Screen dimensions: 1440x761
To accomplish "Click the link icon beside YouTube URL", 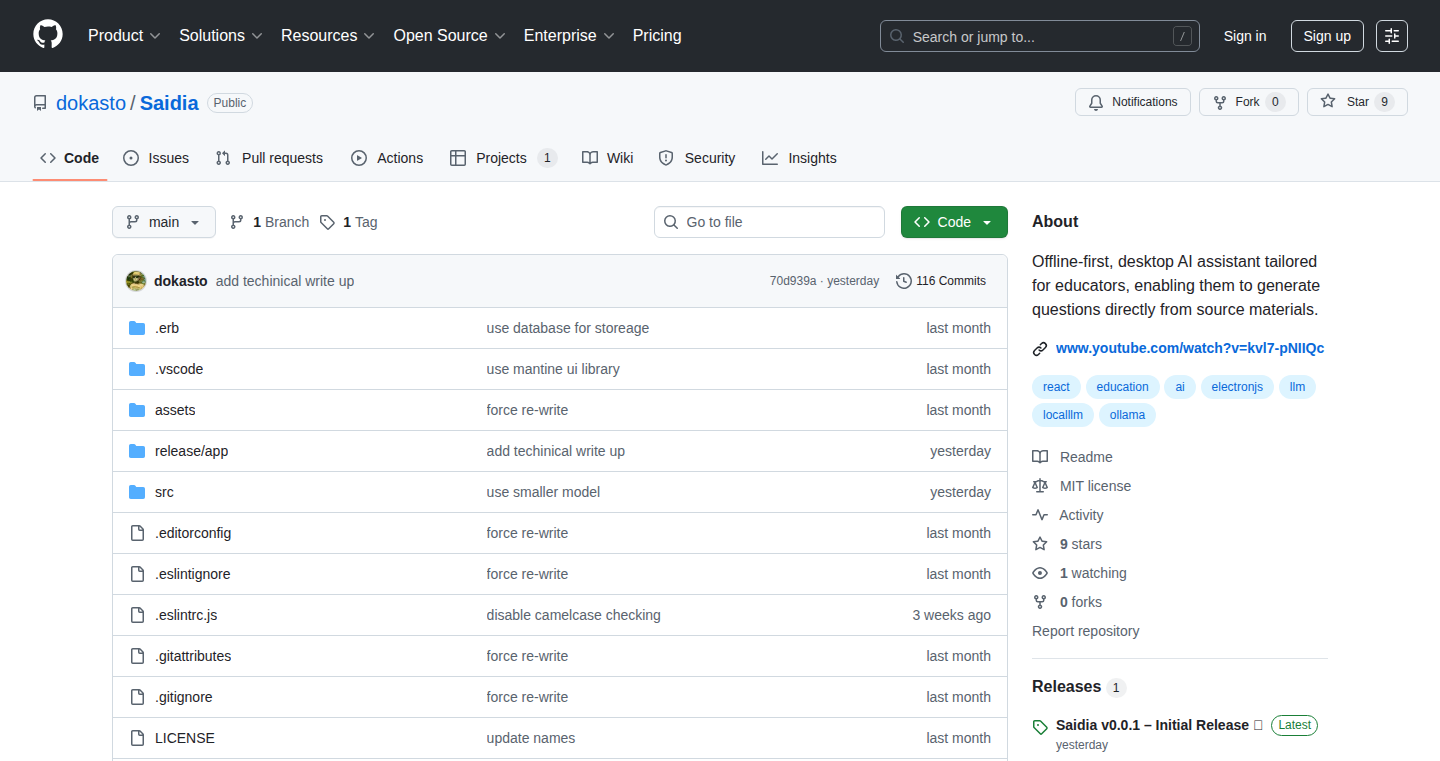I will click(1040, 349).
